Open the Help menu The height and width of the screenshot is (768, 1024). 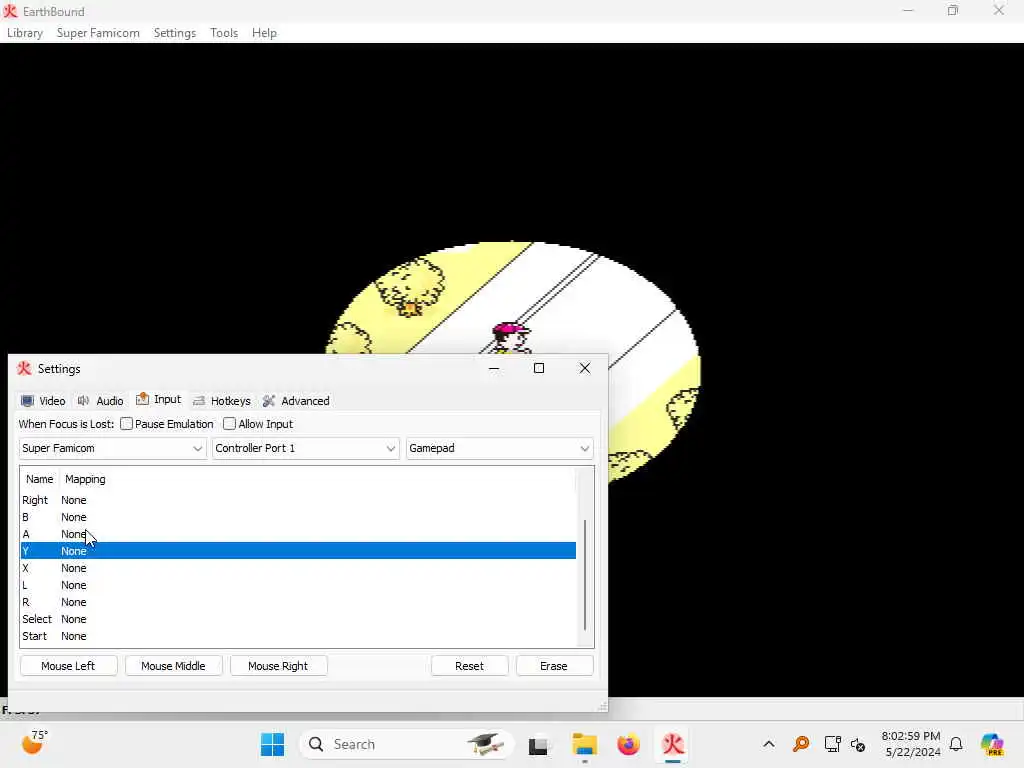click(x=264, y=33)
